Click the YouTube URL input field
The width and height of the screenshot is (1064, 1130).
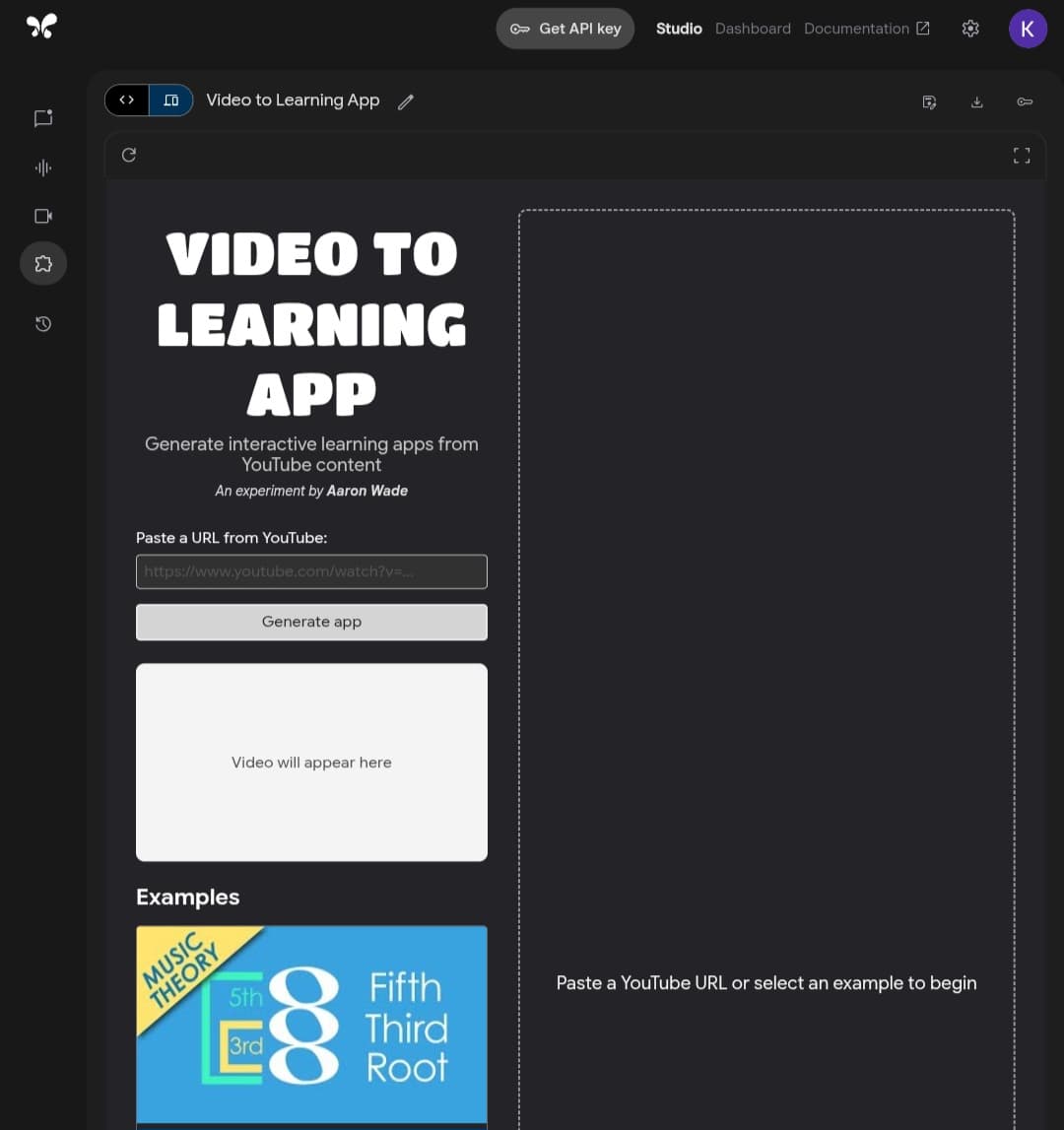pyautogui.click(x=311, y=571)
